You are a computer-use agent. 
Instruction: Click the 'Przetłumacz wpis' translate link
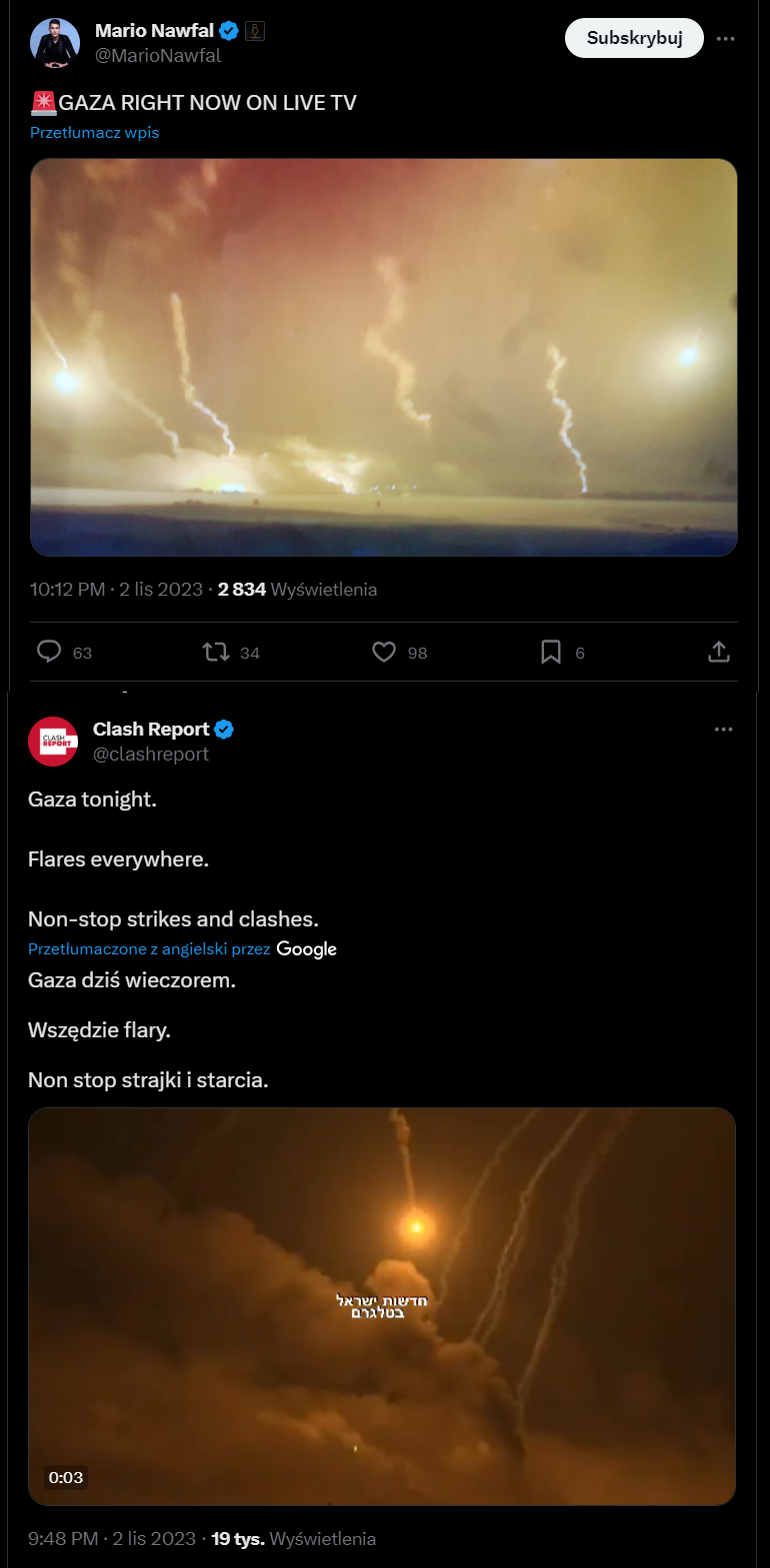[x=95, y=132]
